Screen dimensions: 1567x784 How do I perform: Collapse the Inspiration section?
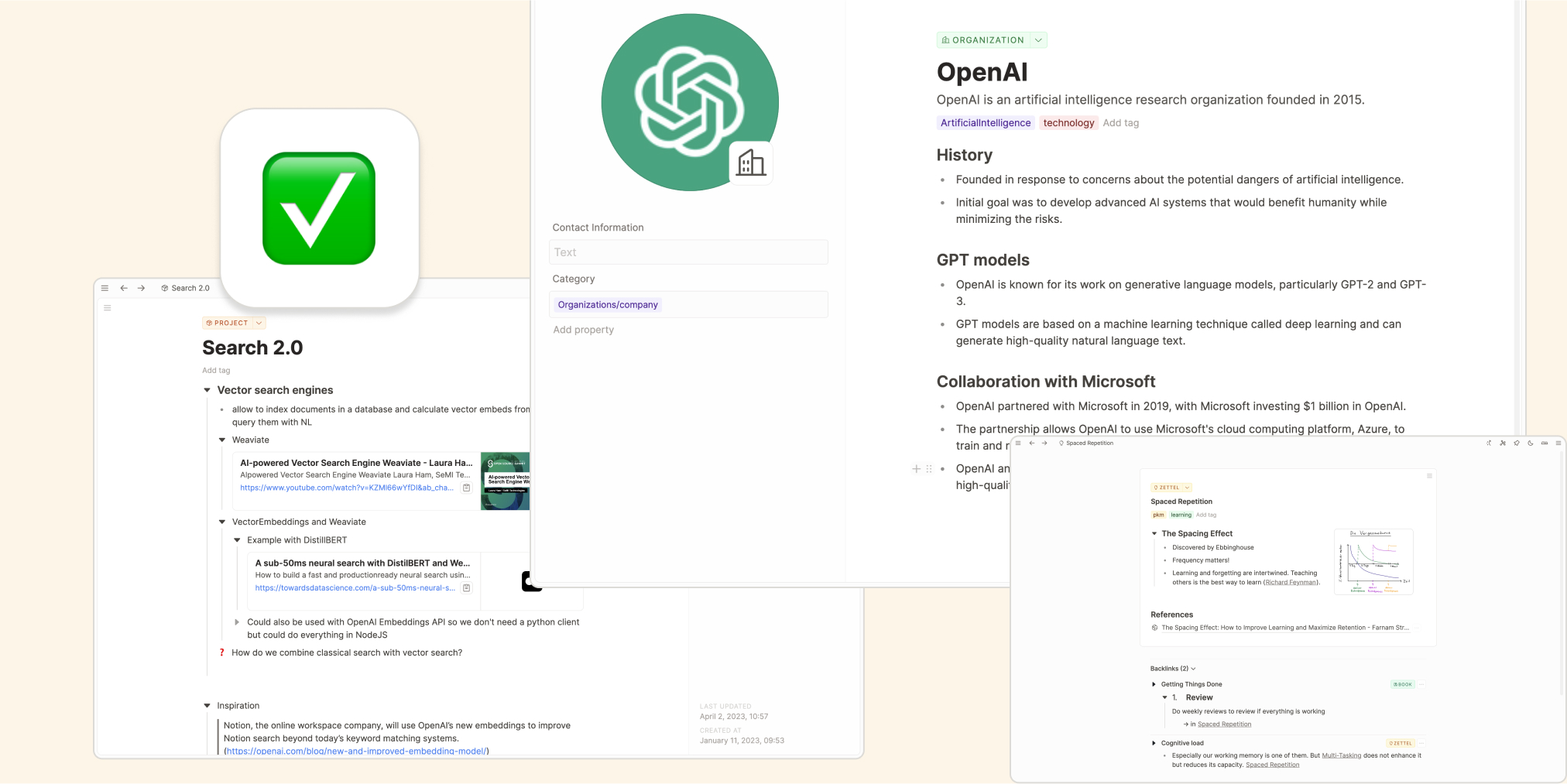[x=207, y=706]
